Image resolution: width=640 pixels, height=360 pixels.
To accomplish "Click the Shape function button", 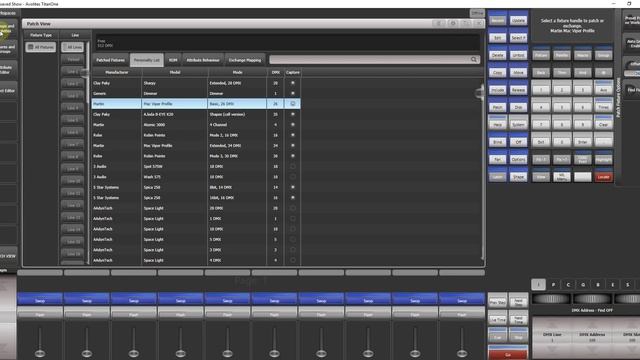I will [x=518, y=177].
